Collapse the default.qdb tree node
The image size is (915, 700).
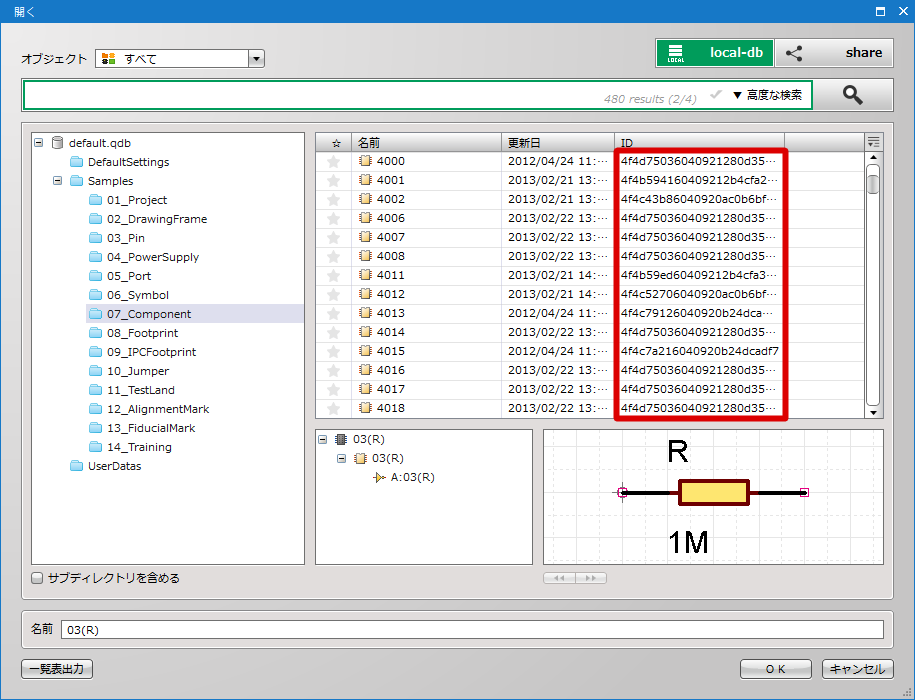(39, 142)
